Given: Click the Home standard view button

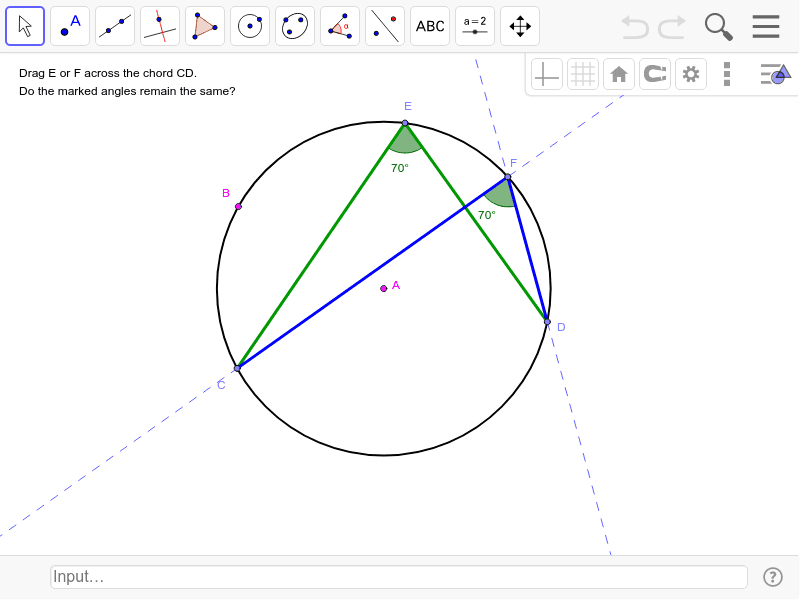Looking at the screenshot, I should pos(619,74).
